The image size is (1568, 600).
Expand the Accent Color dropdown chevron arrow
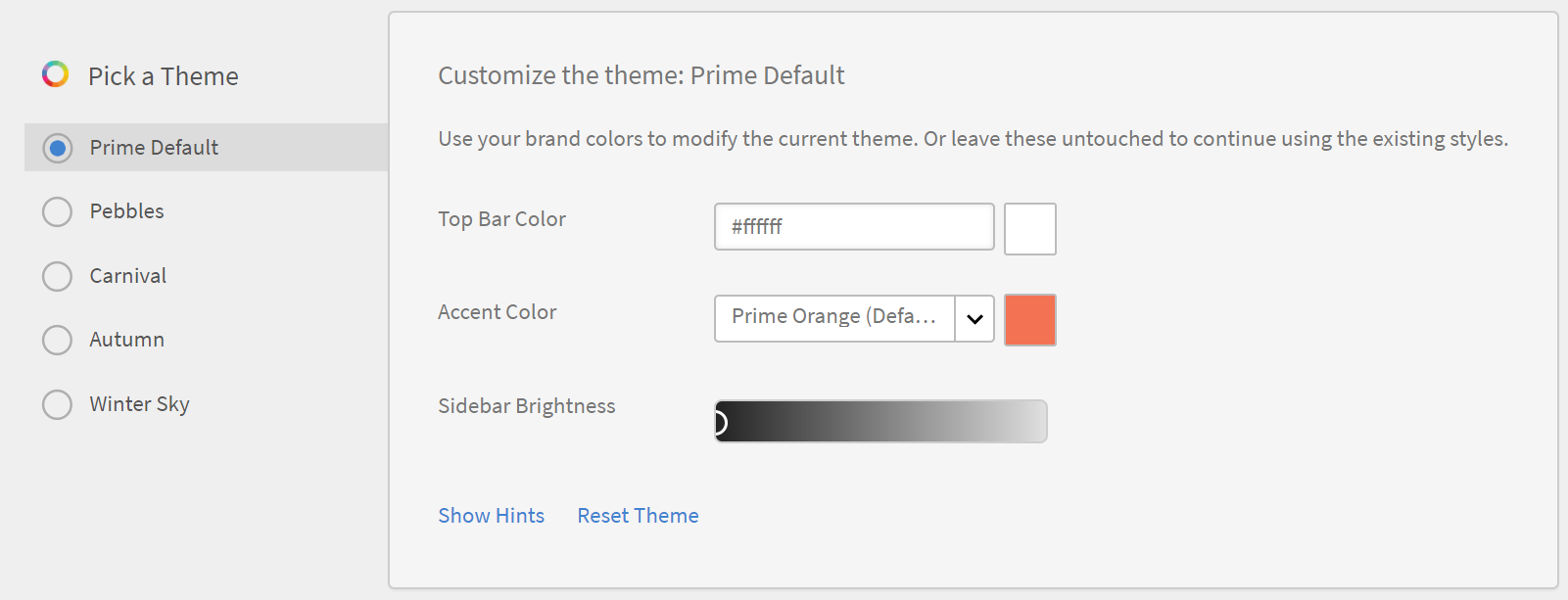[x=974, y=319]
